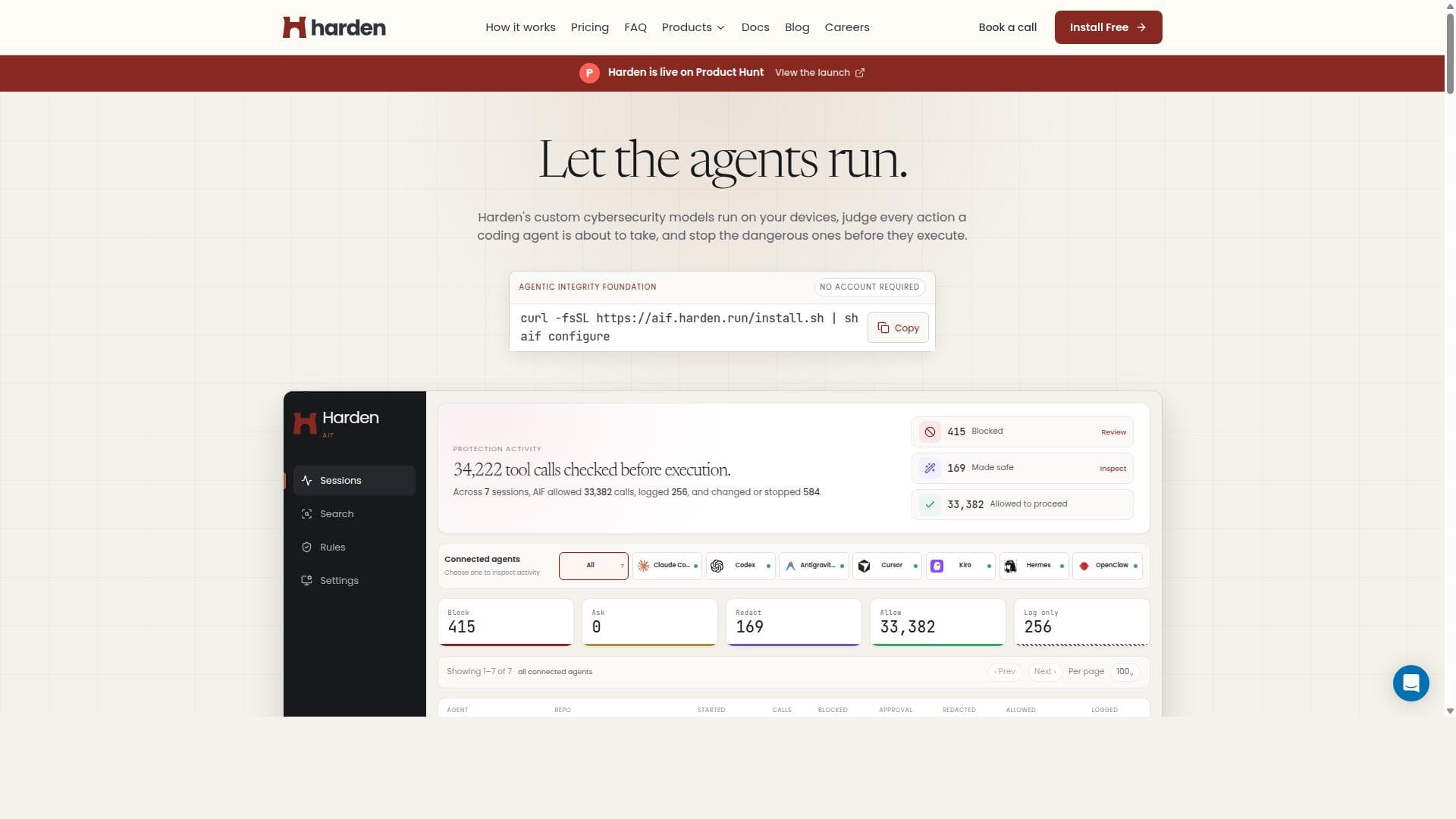Viewport: 1456px width, 819px height.
Task: Select the Ask 0 stat card
Action: [x=650, y=623]
